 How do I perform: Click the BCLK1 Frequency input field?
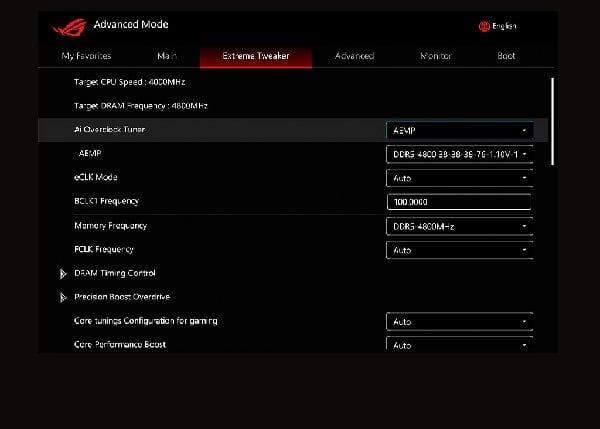(459, 202)
